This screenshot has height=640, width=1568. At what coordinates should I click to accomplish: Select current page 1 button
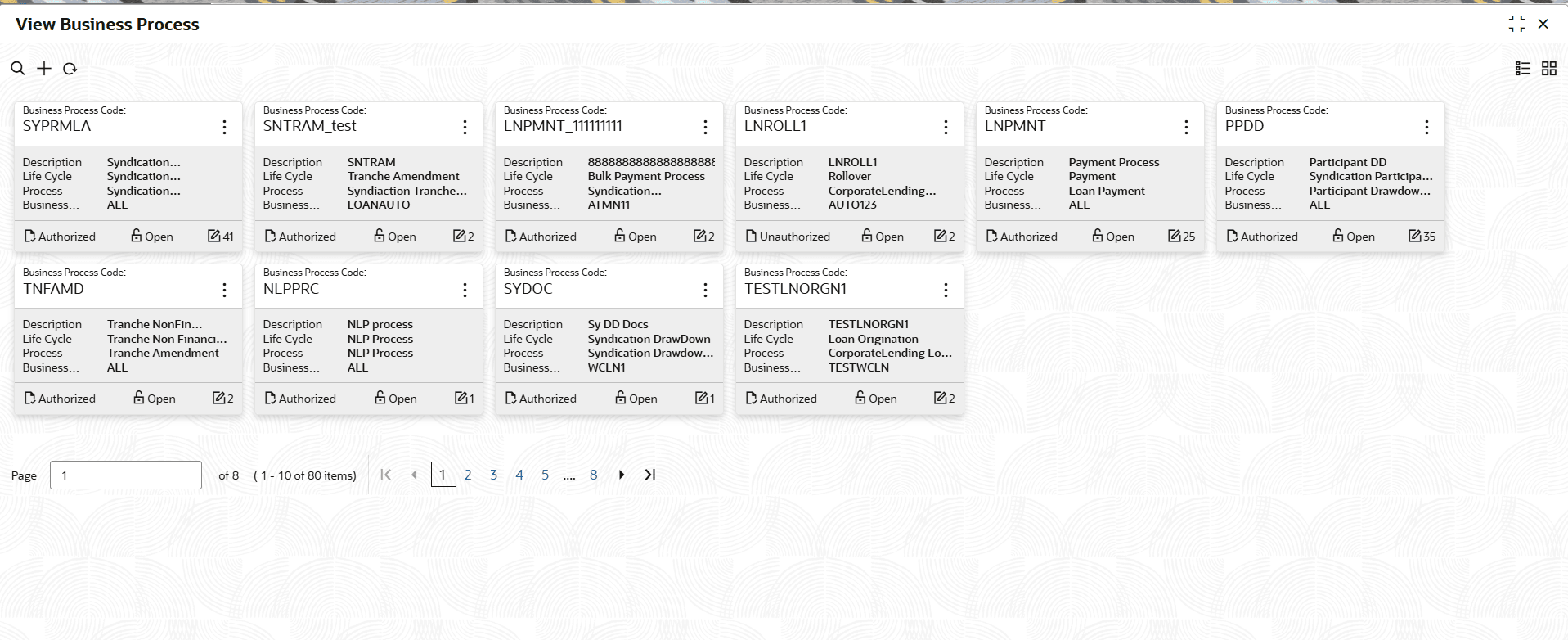click(x=443, y=475)
